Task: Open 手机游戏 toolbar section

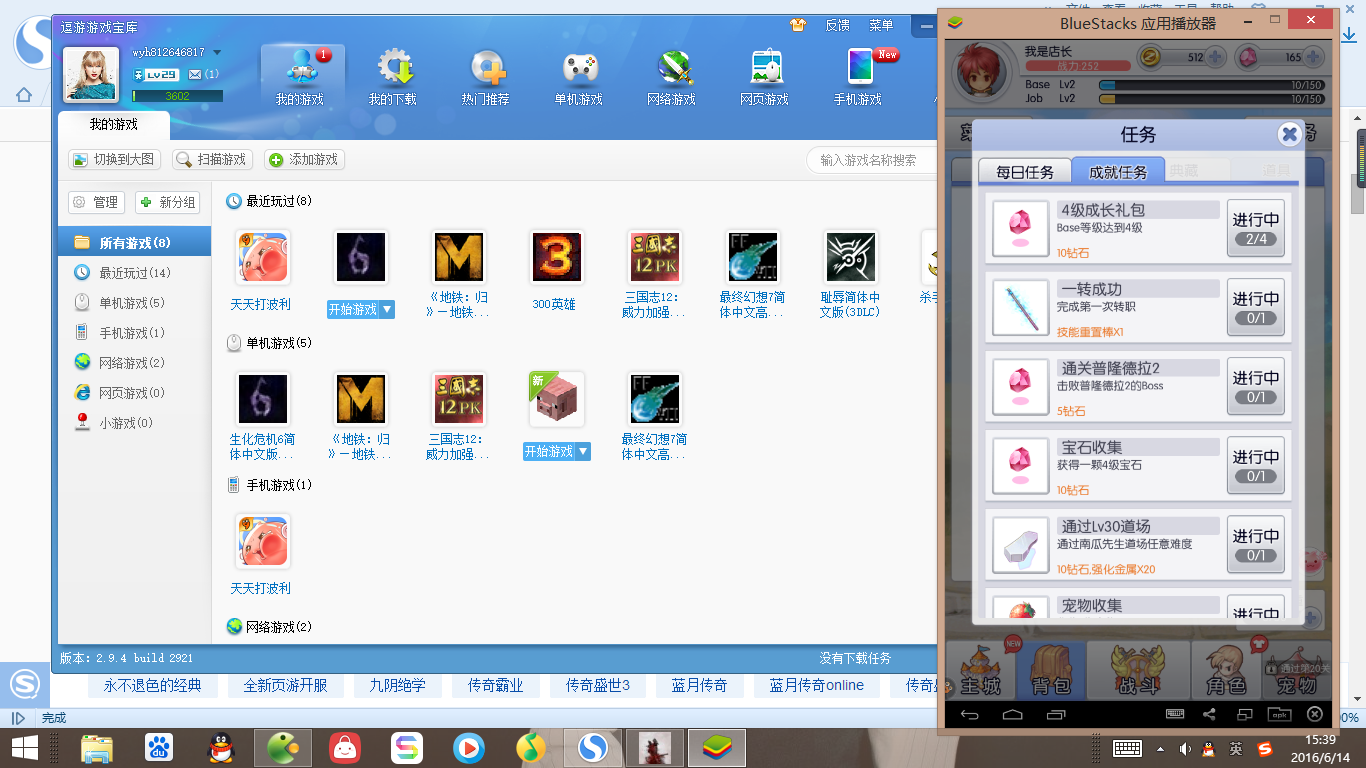Action: coord(858,76)
